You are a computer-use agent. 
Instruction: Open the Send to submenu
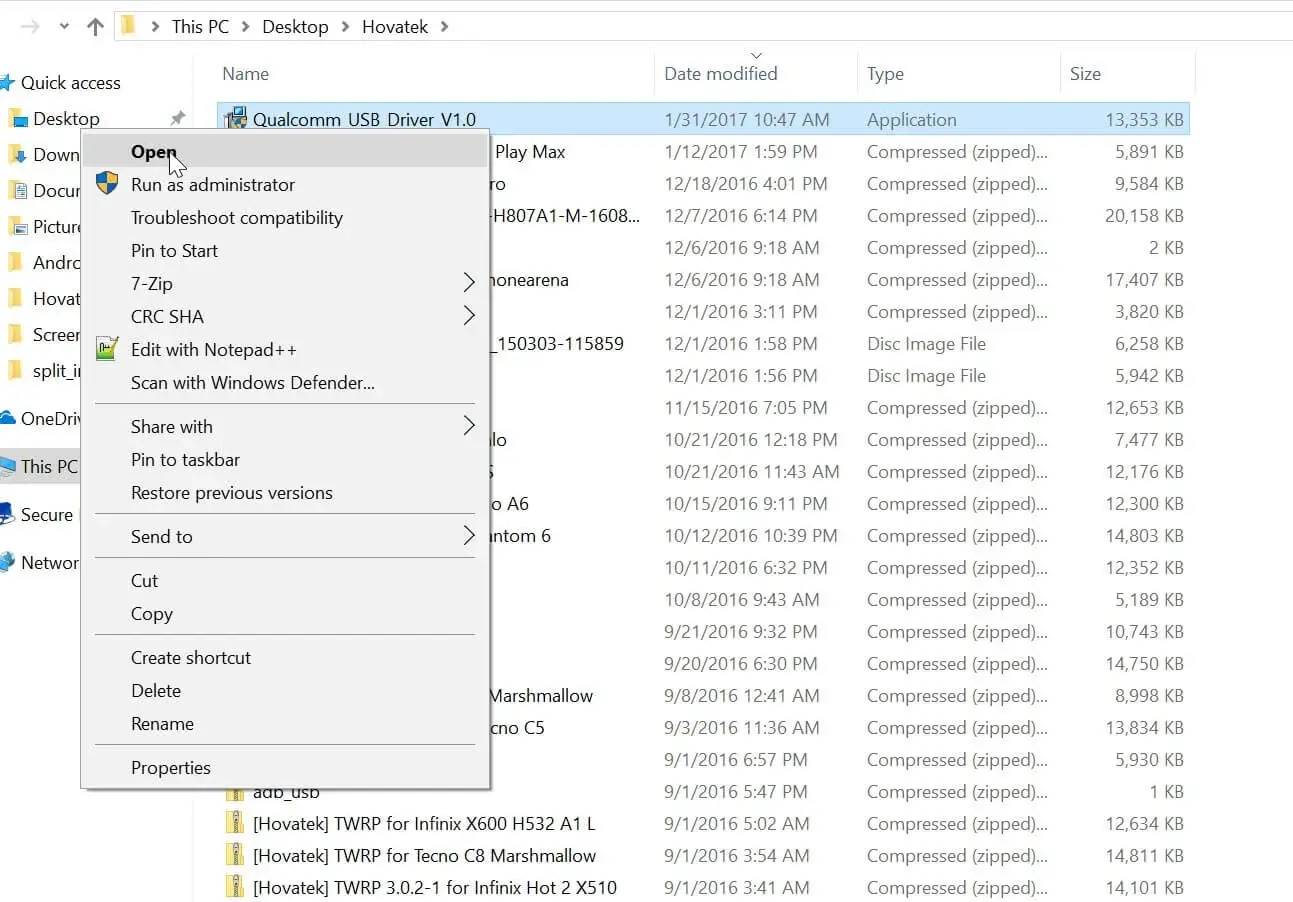click(x=285, y=537)
